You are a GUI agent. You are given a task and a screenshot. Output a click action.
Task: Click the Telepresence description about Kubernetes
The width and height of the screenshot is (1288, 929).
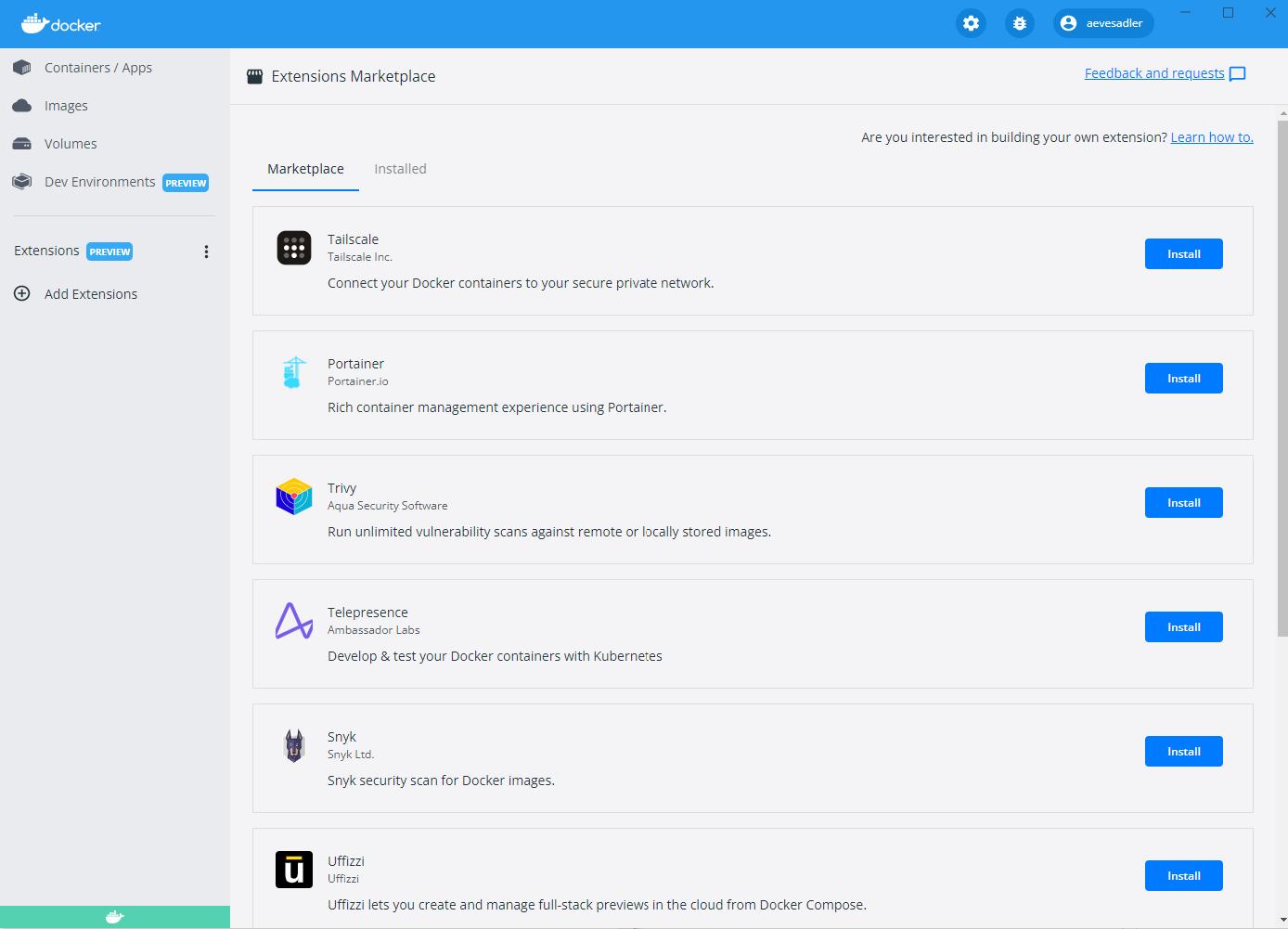(x=495, y=656)
